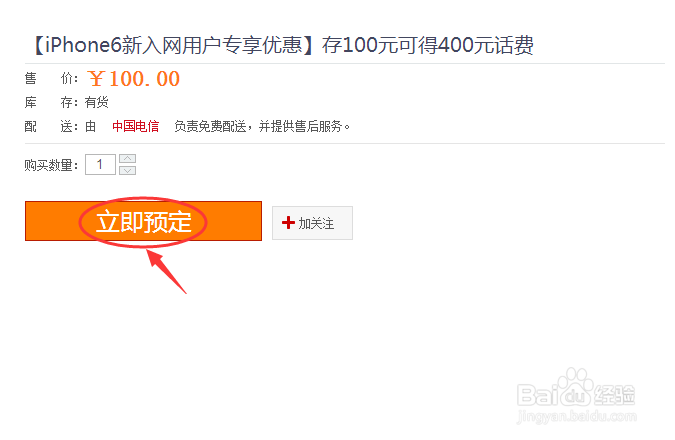Click the 购买数量 label text
The image size is (675, 440).
click(x=51, y=165)
